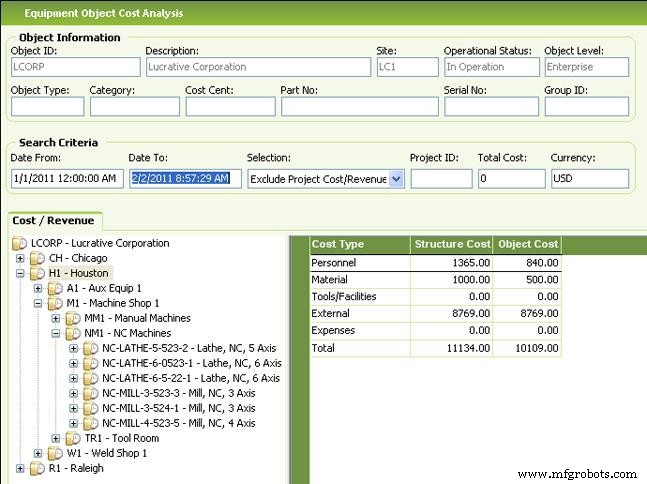647x484 pixels.
Task: Click into the Project ID field
Action: click(440, 179)
